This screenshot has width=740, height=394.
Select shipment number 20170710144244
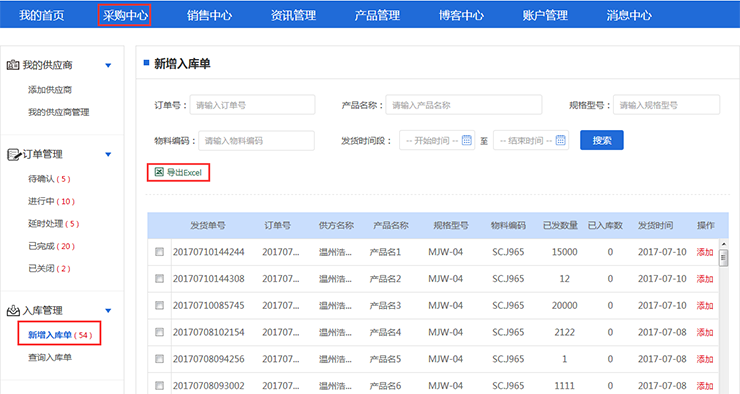click(209, 252)
